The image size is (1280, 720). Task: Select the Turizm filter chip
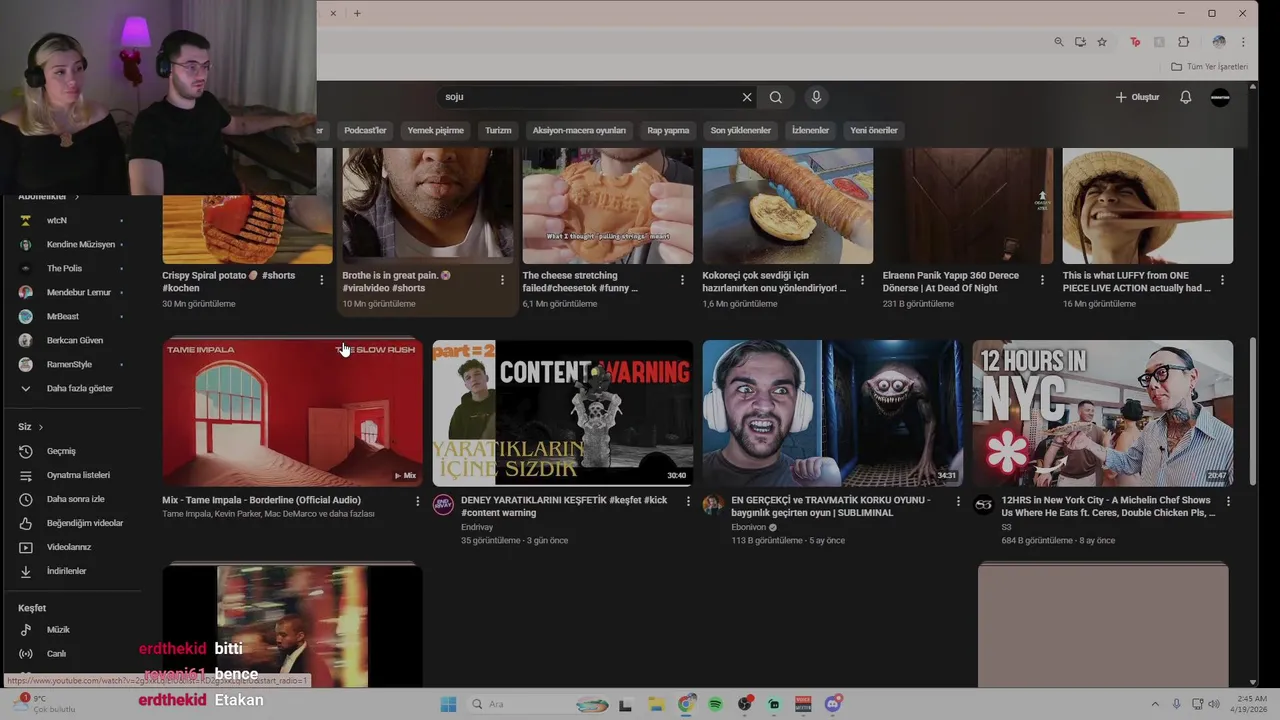(498, 130)
